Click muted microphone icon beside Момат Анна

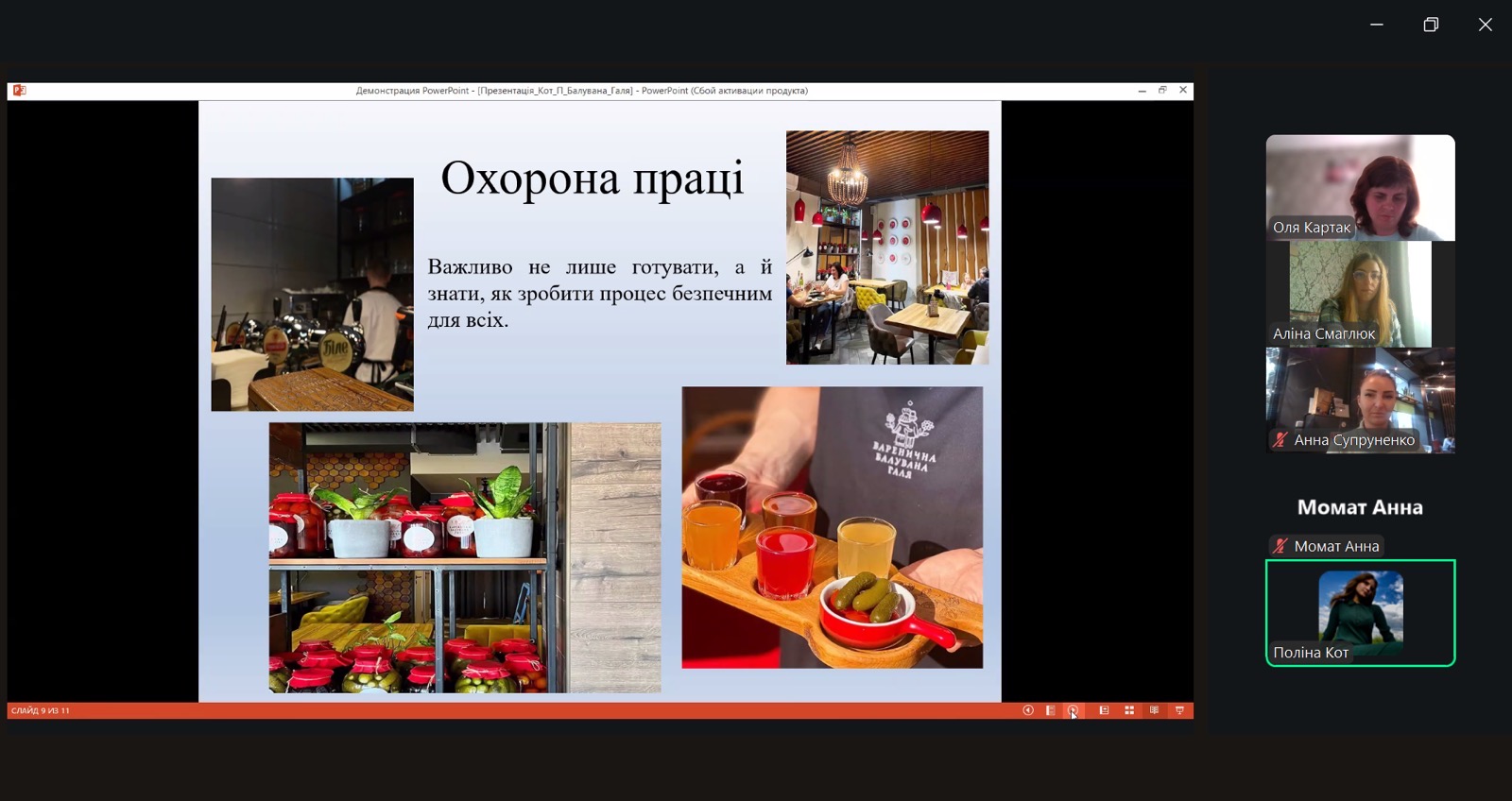coord(1280,546)
